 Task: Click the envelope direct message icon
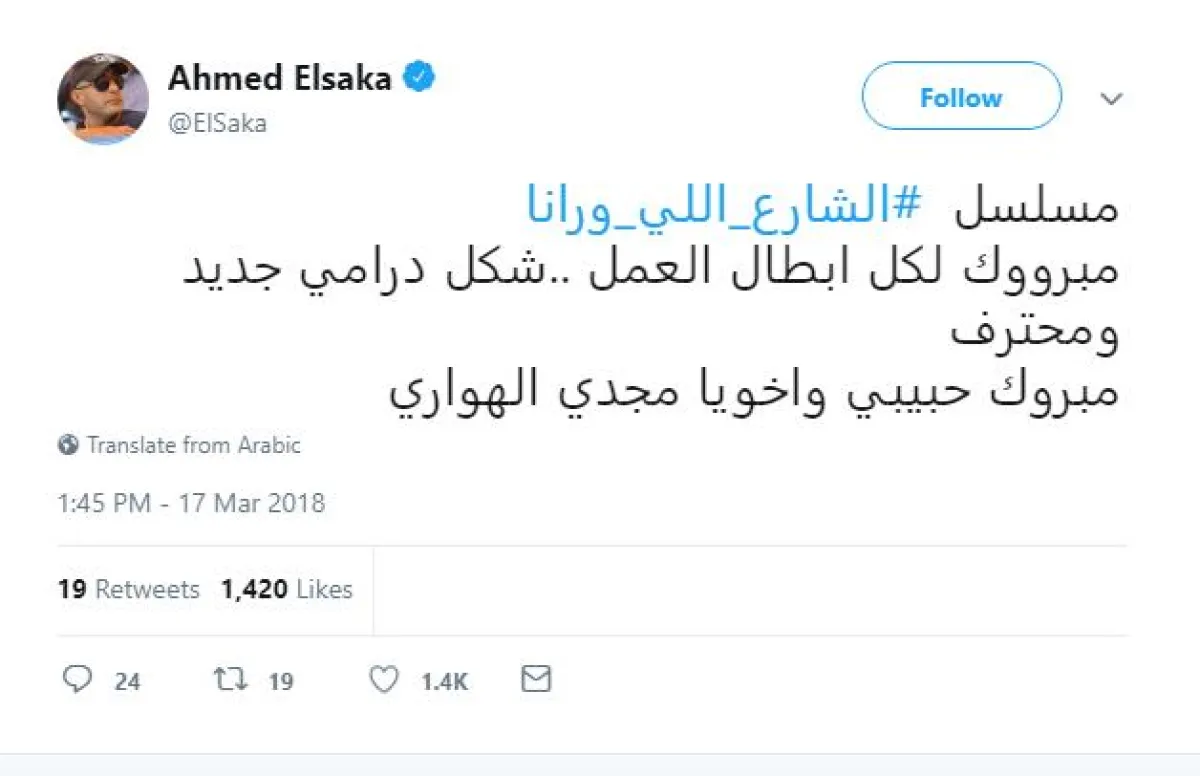[537, 680]
